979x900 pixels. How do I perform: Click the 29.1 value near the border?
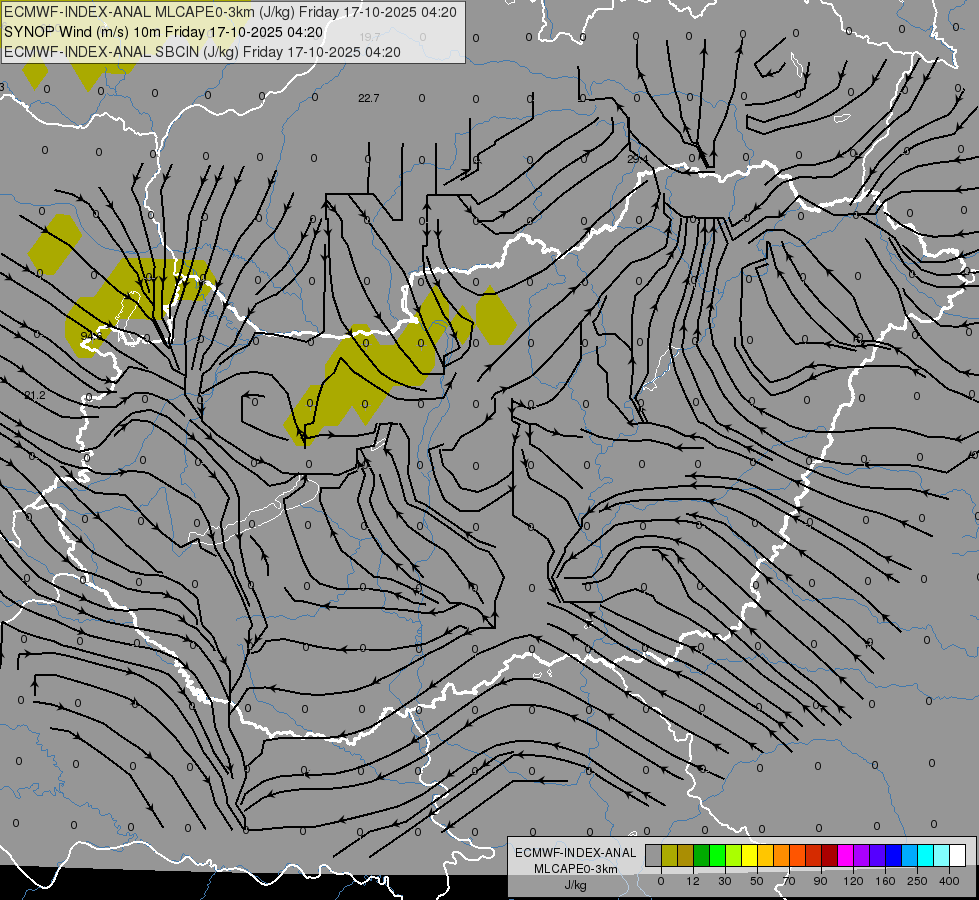[637, 159]
